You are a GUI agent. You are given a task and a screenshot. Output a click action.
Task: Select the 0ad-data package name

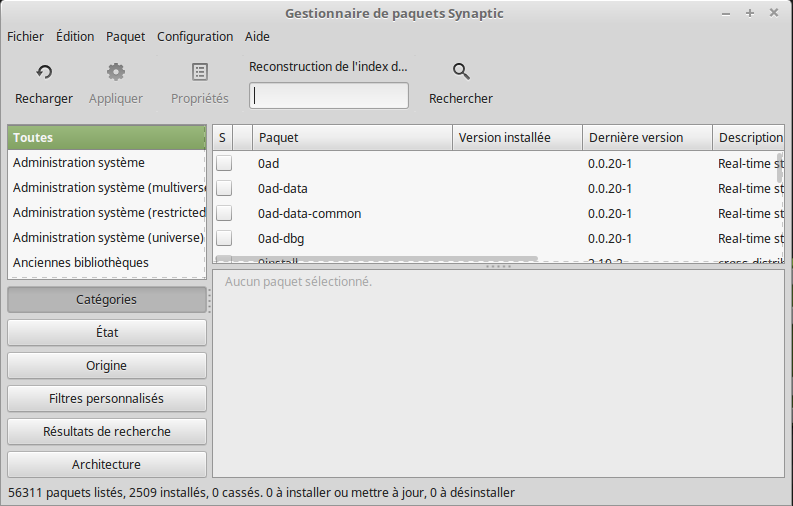pos(283,189)
